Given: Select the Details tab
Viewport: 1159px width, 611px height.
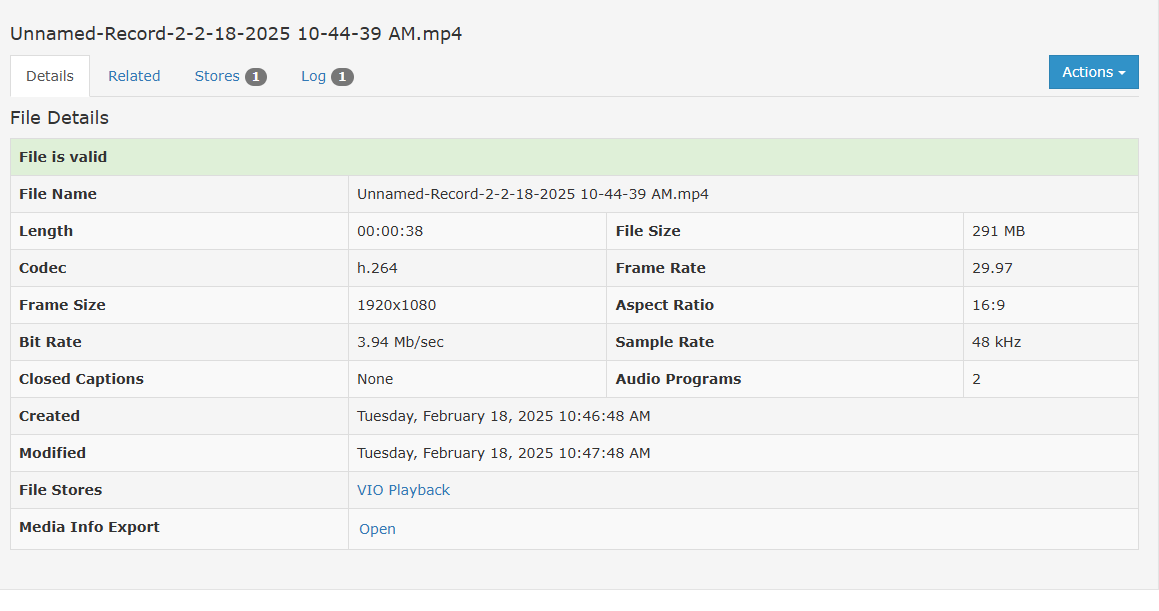Looking at the screenshot, I should (x=49, y=75).
